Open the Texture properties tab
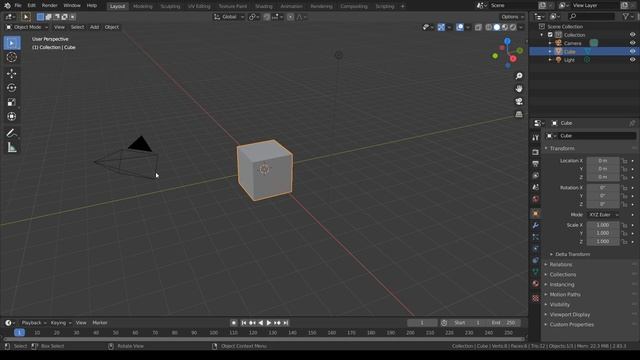 536,298
